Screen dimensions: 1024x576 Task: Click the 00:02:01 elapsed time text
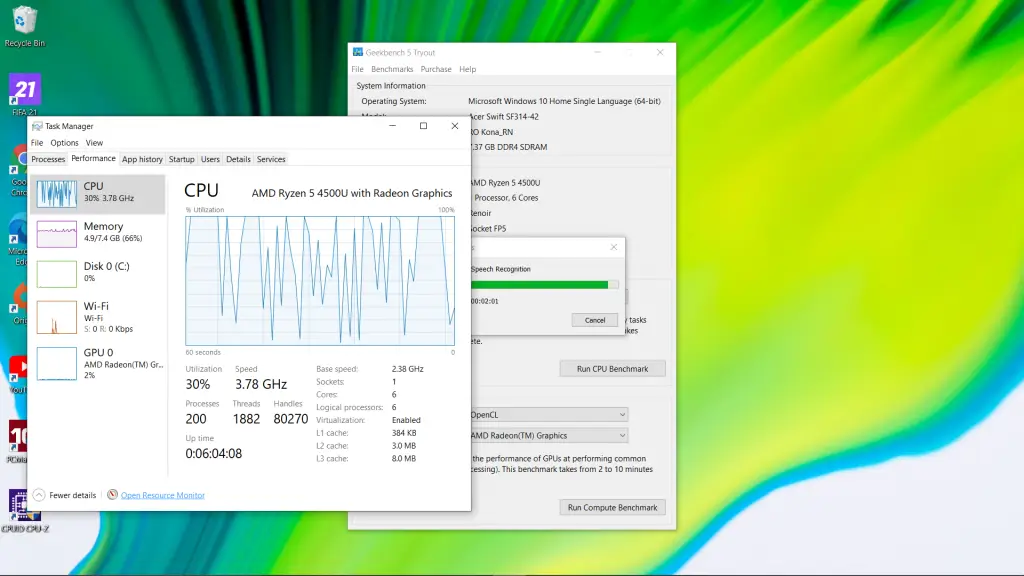(x=485, y=301)
